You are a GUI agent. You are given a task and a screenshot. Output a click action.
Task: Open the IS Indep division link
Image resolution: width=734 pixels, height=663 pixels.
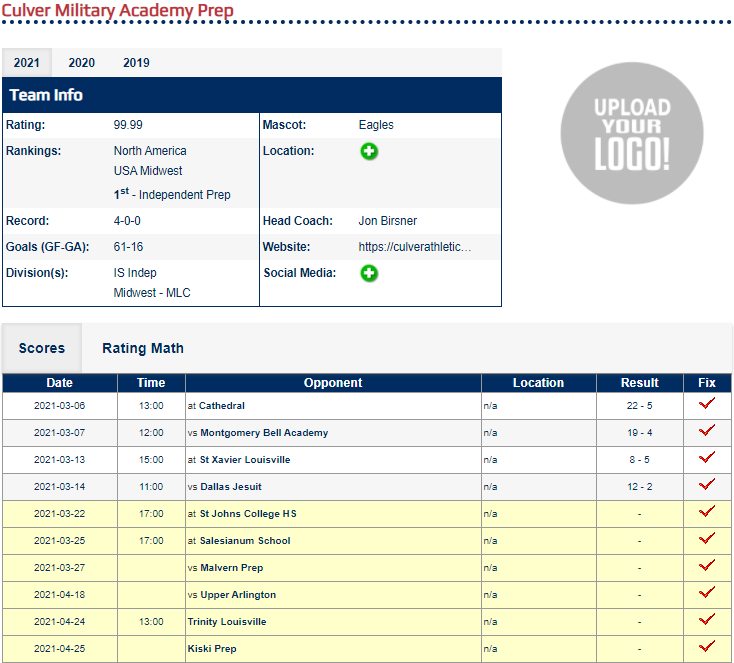click(x=135, y=273)
